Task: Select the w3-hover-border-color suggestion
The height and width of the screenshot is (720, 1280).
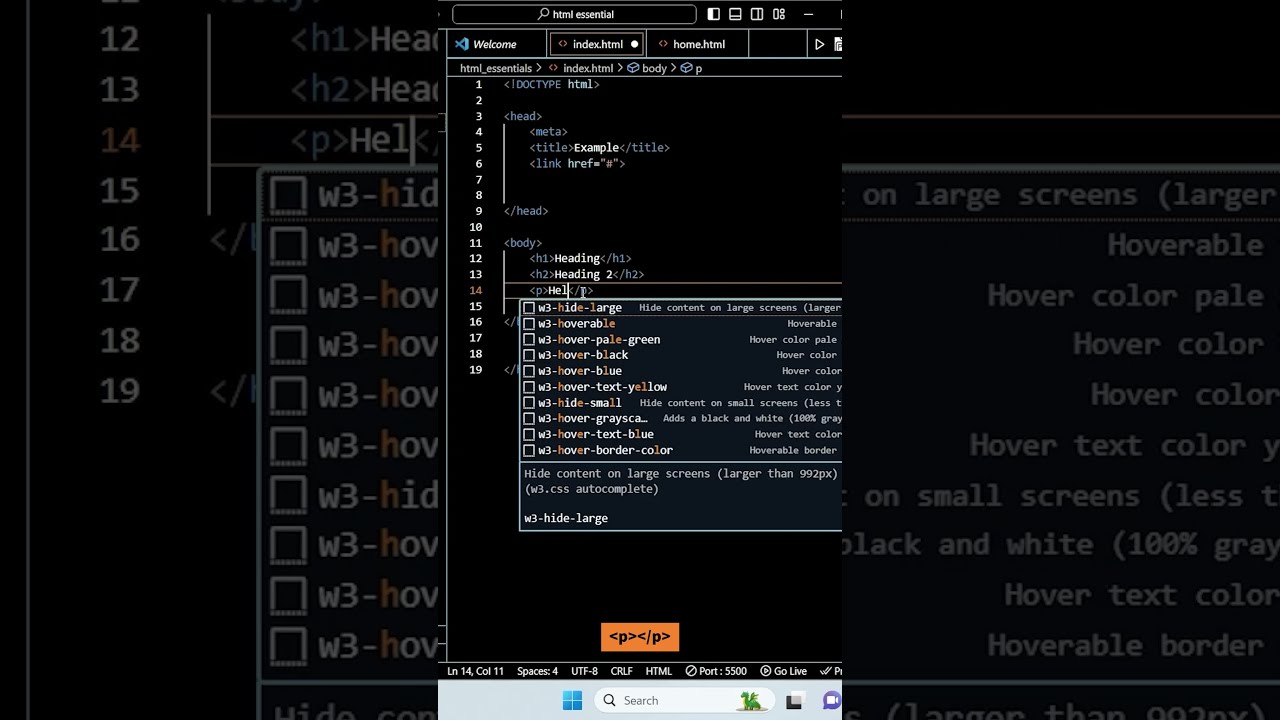Action: pos(681,450)
